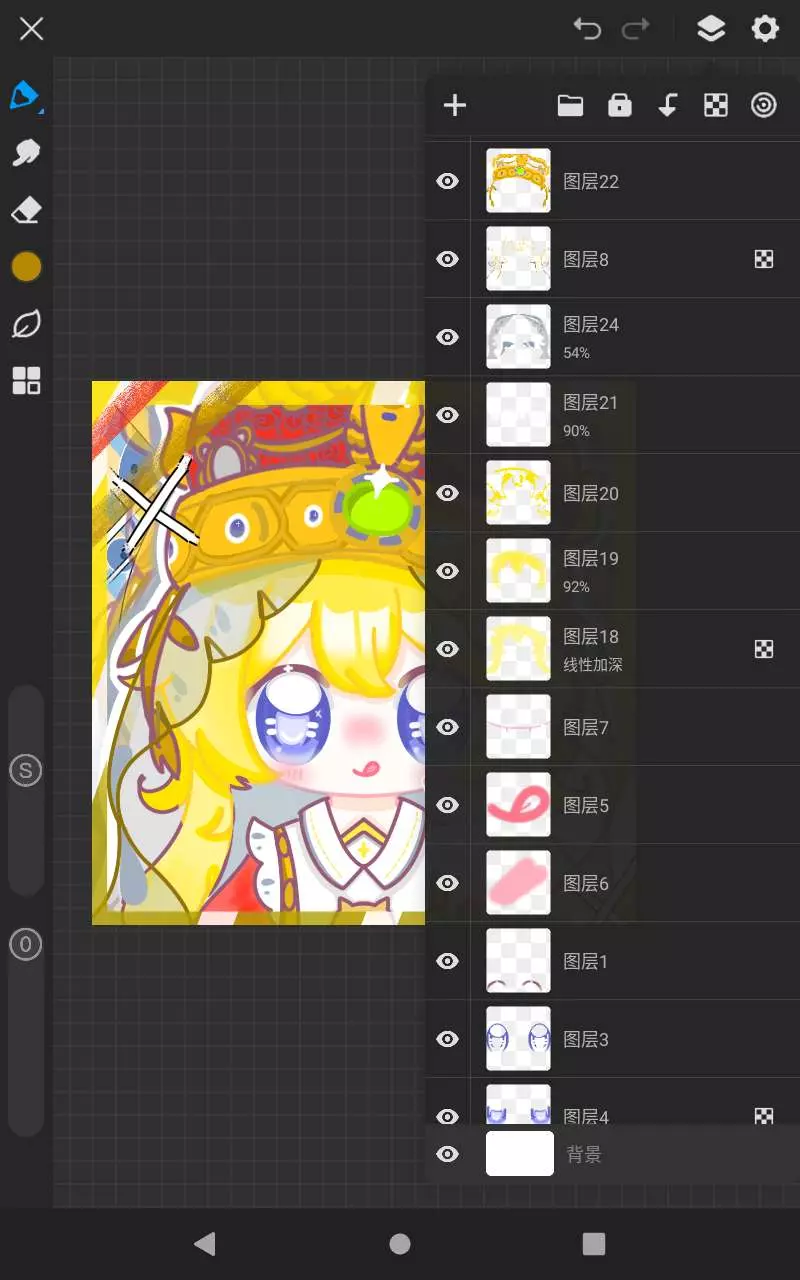Undo the last action
800x1280 pixels.
(x=587, y=29)
